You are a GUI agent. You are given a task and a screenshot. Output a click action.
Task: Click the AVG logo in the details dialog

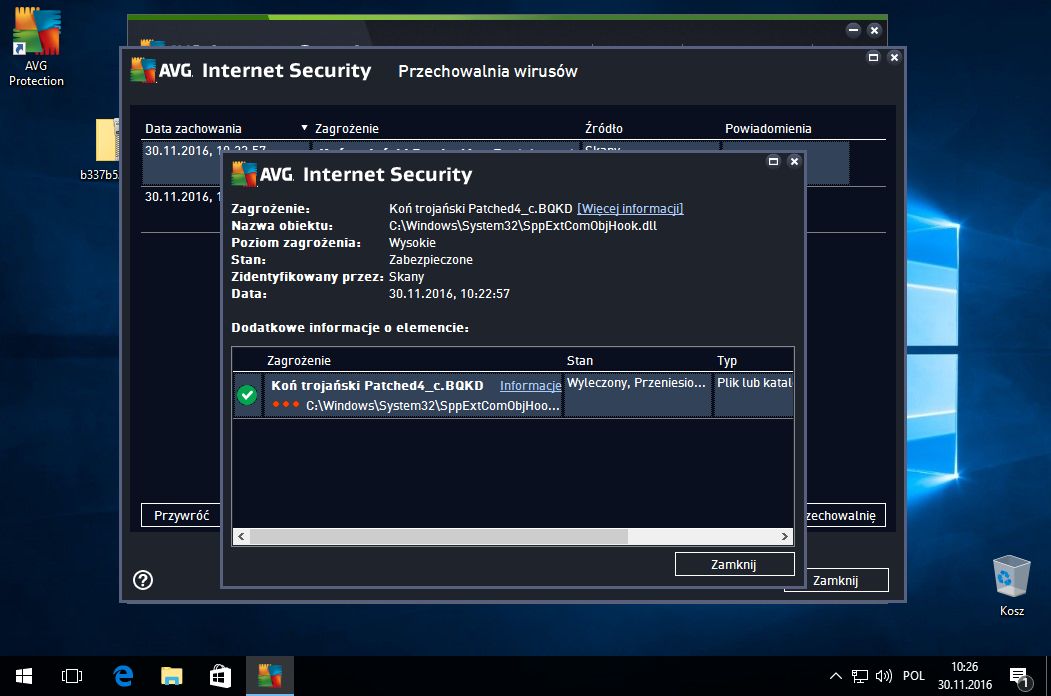pyautogui.click(x=243, y=173)
